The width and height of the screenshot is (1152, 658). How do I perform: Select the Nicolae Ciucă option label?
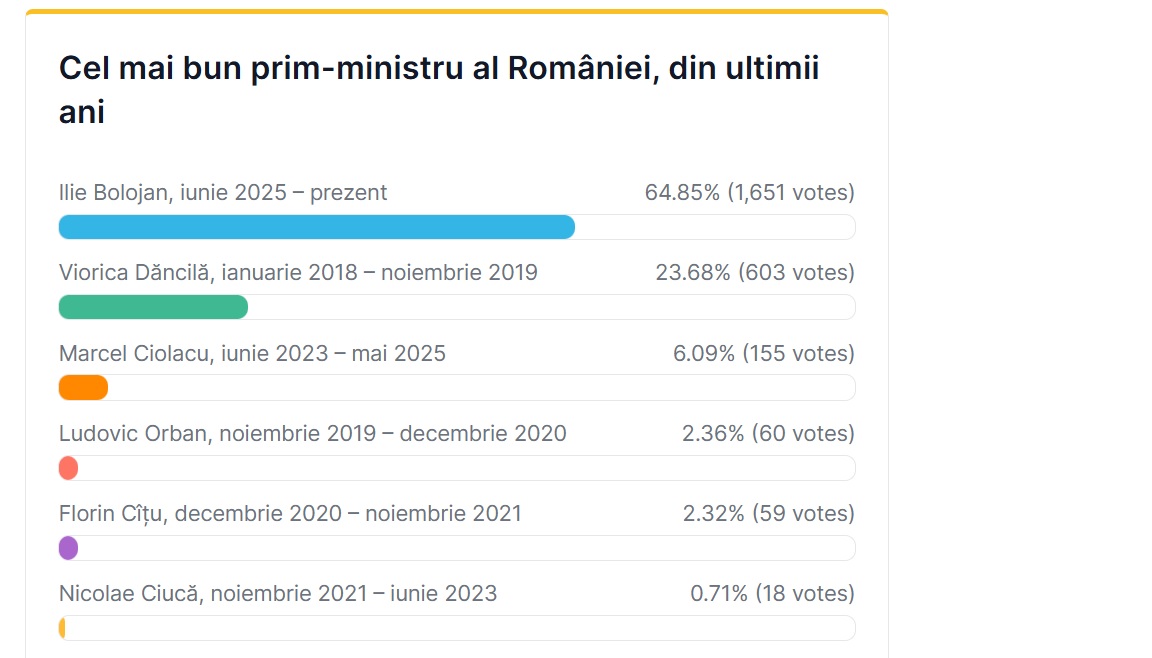[278, 594]
